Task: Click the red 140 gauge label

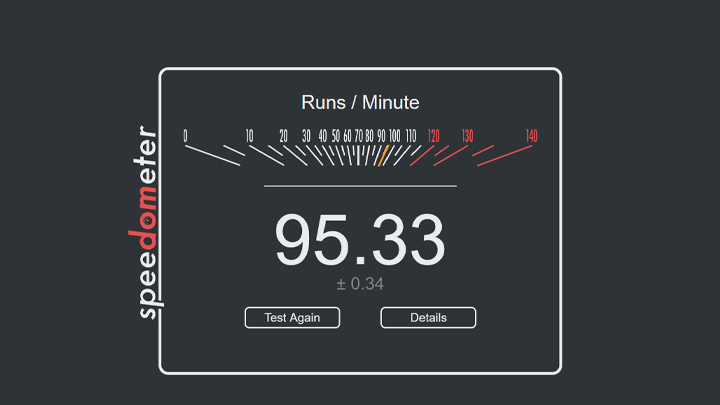Action: click(531, 136)
